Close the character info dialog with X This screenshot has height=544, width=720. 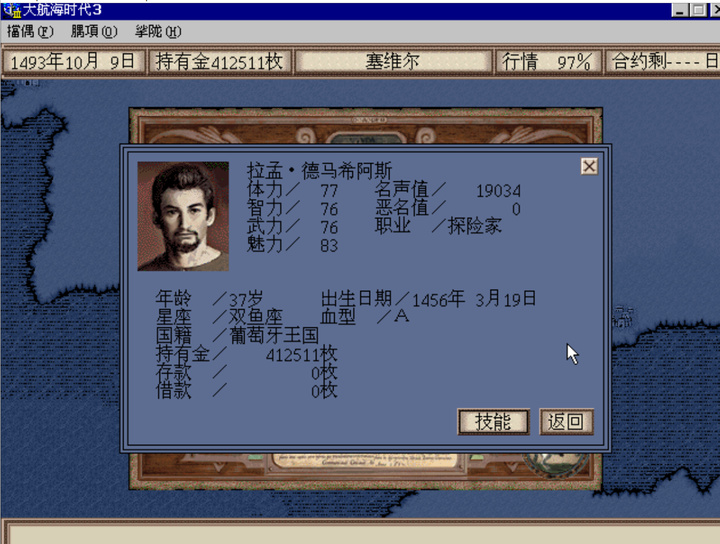(589, 166)
